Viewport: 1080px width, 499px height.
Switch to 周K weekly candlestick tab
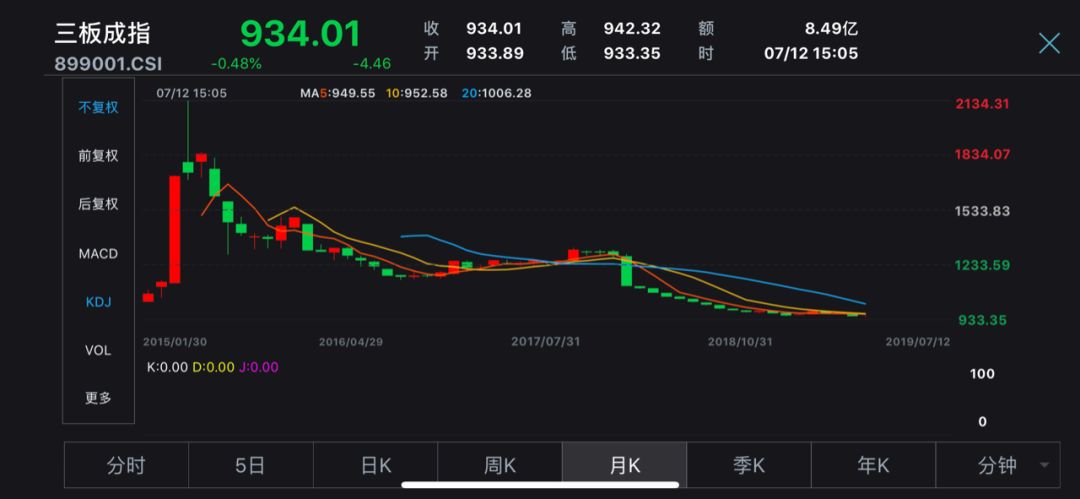pos(500,465)
